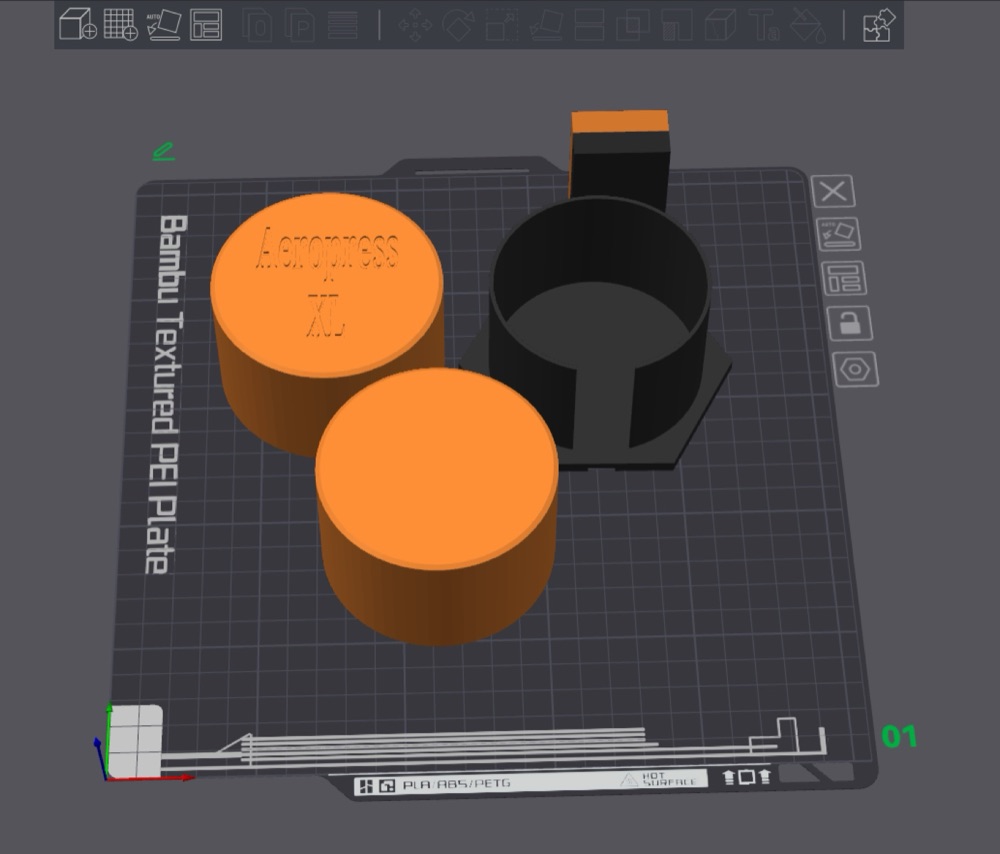The height and width of the screenshot is (854, 1000).
Task: Arrange objects on this plate
Action: click(844, 278)
